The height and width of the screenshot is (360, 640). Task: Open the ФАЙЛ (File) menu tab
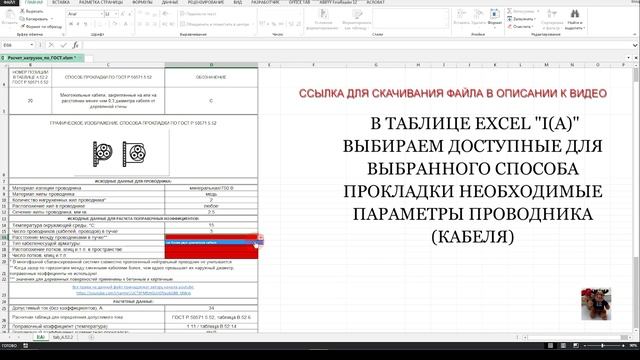(9, 2)
